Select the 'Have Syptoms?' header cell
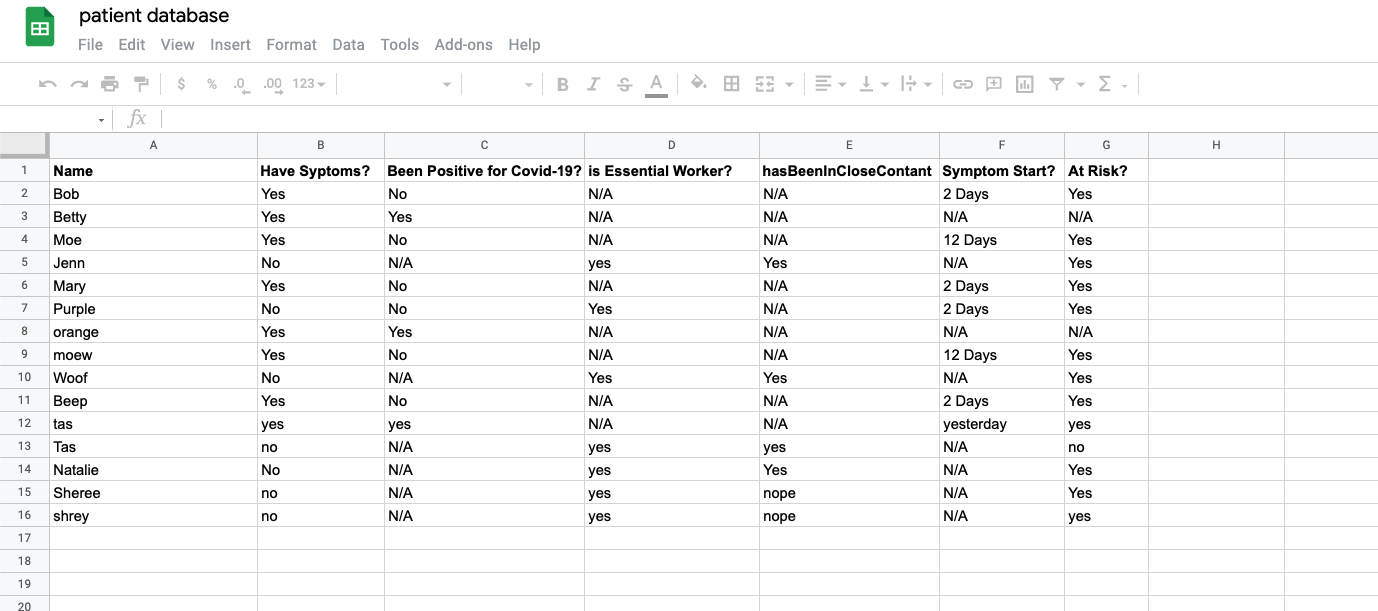Screen dimensions: 1378x611 coord(321,170)
